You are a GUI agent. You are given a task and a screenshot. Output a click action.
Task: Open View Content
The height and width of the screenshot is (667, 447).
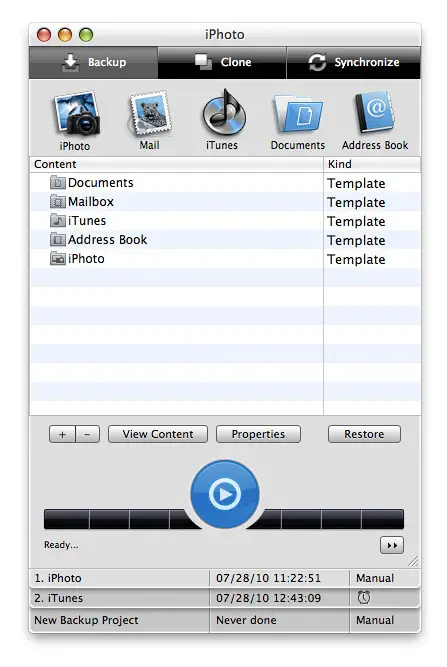click(x=158, y=434)
